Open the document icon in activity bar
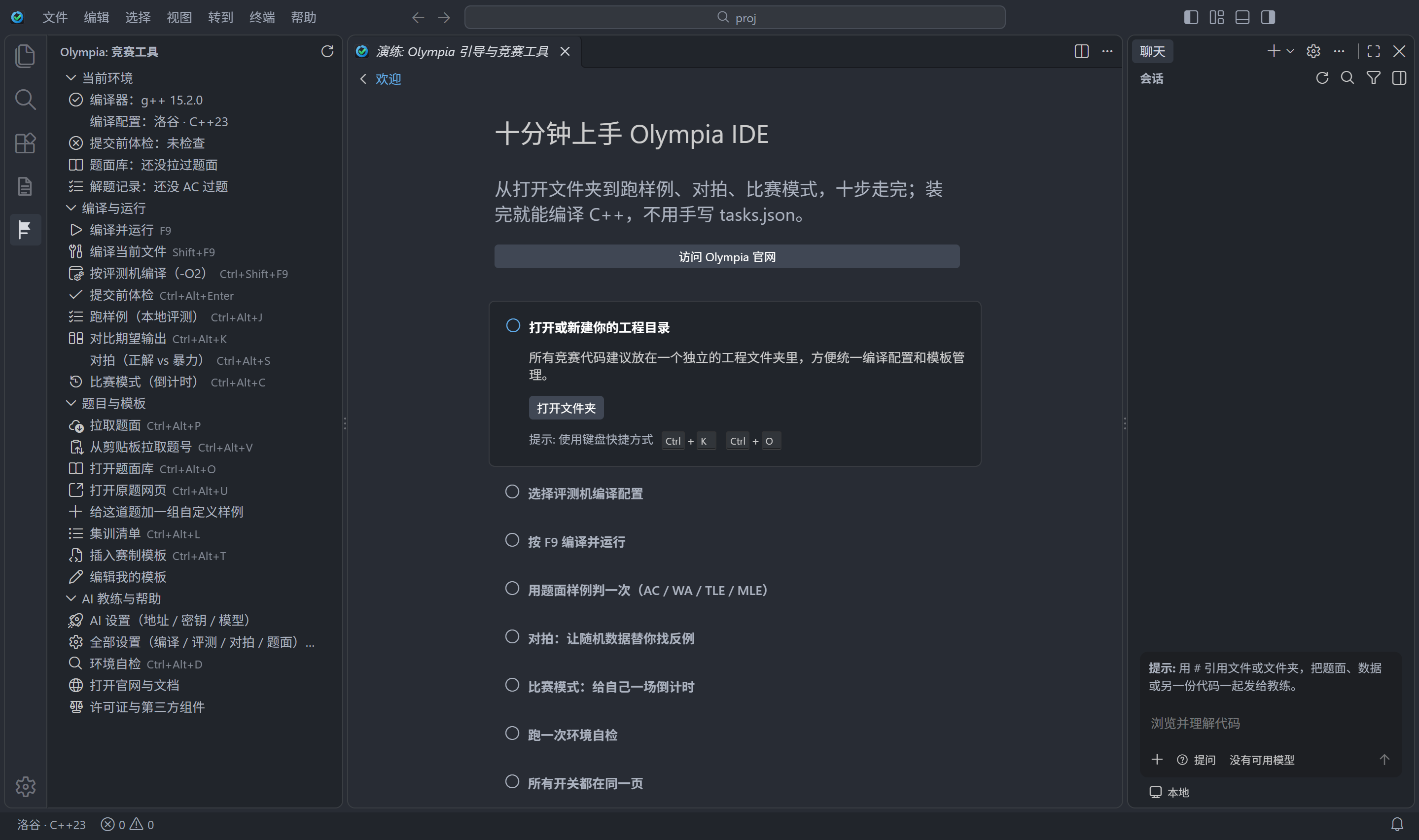 pyautogui.click(x=25, y=186)
